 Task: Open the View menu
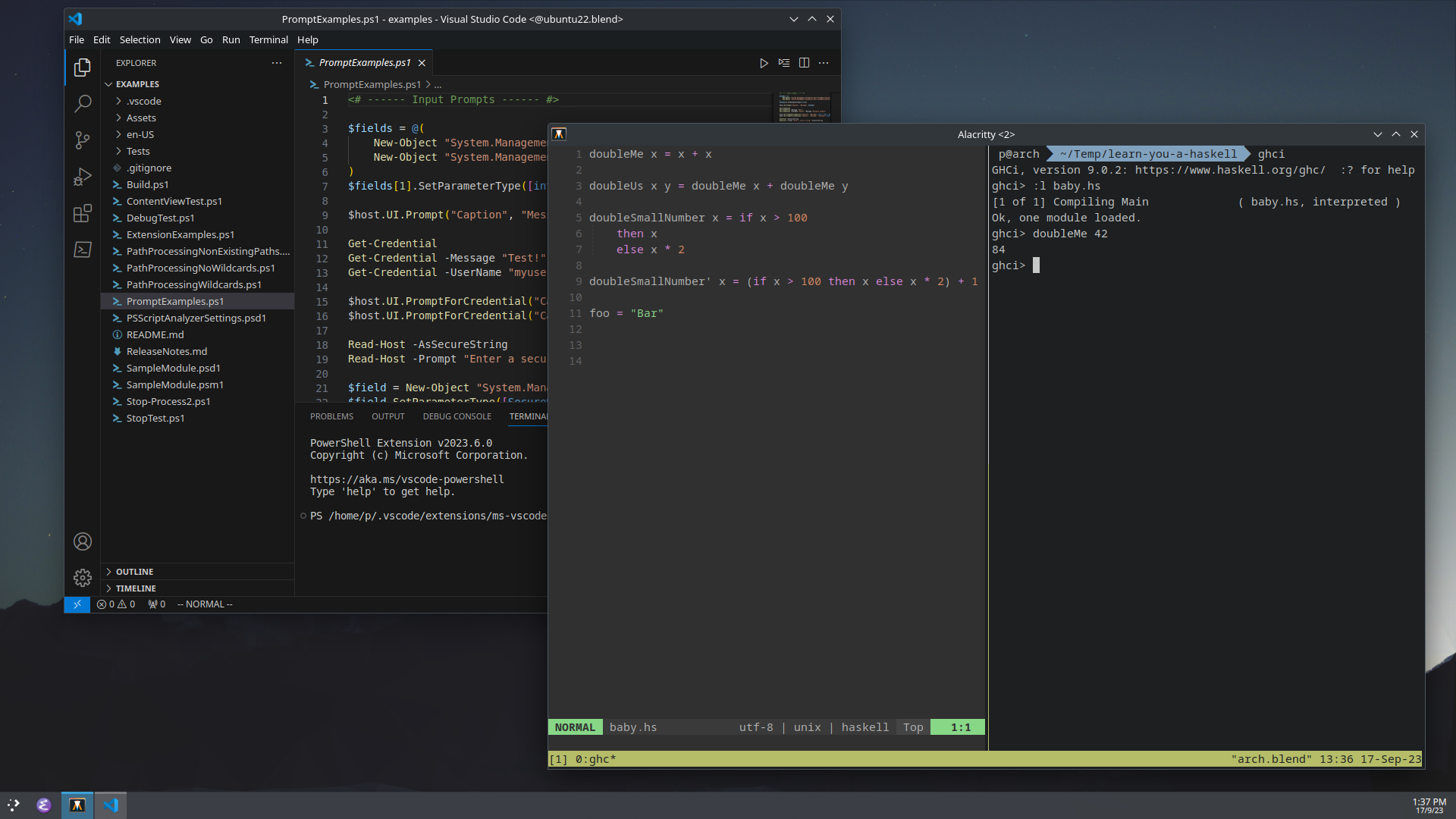[x=180, y=39]
